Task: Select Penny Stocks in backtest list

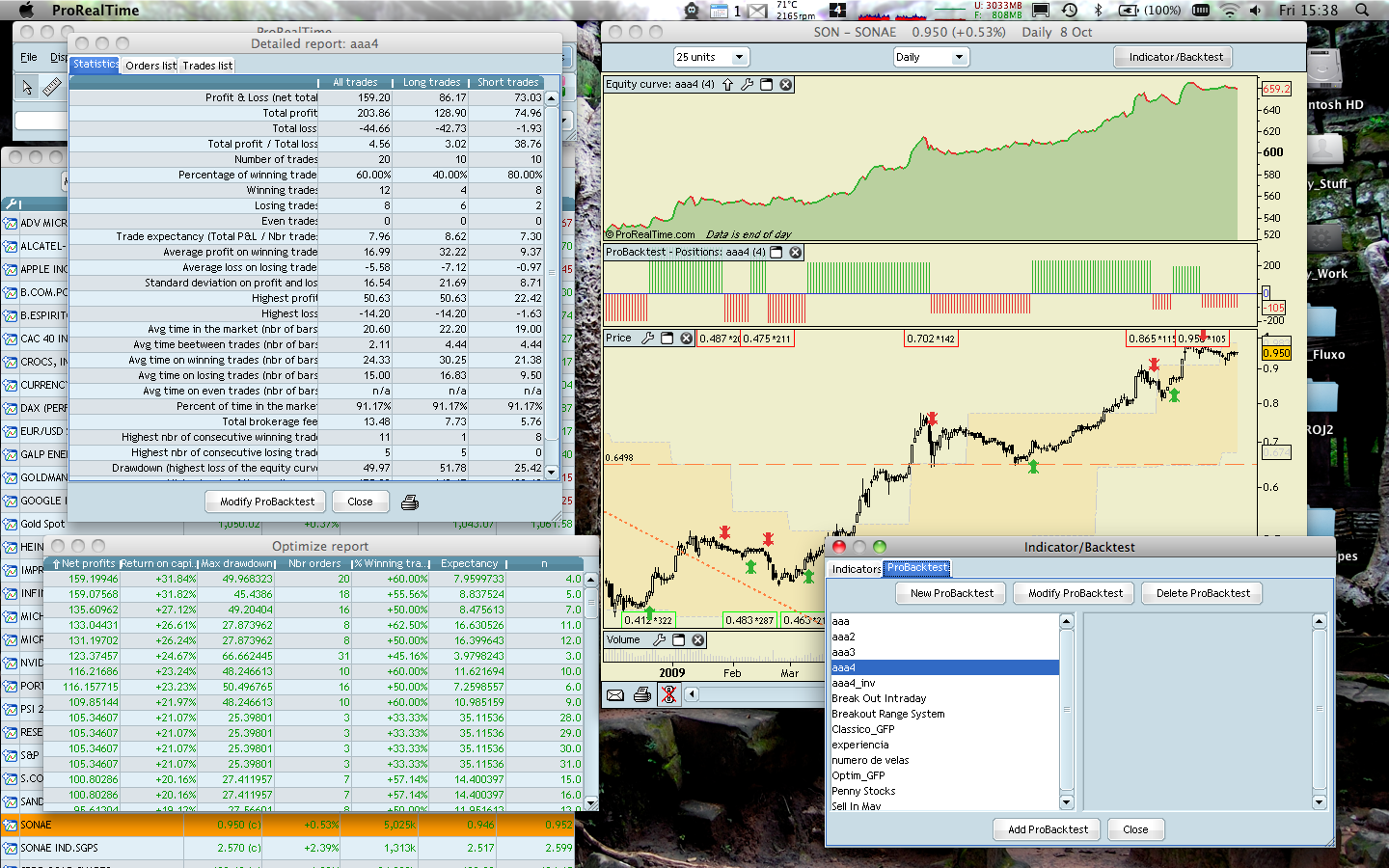Action: 944,791
